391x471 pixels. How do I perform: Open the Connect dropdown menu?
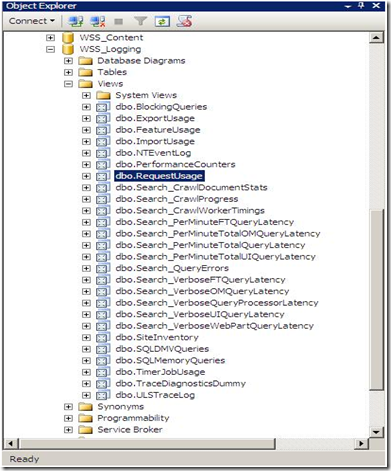pos(32,21)
